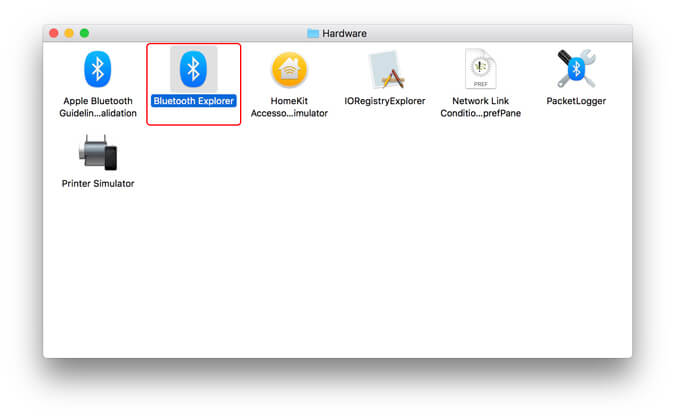
Task: Click the "Apple Bluetooth Guidelin...alidation" label
Action: point(98,107)
